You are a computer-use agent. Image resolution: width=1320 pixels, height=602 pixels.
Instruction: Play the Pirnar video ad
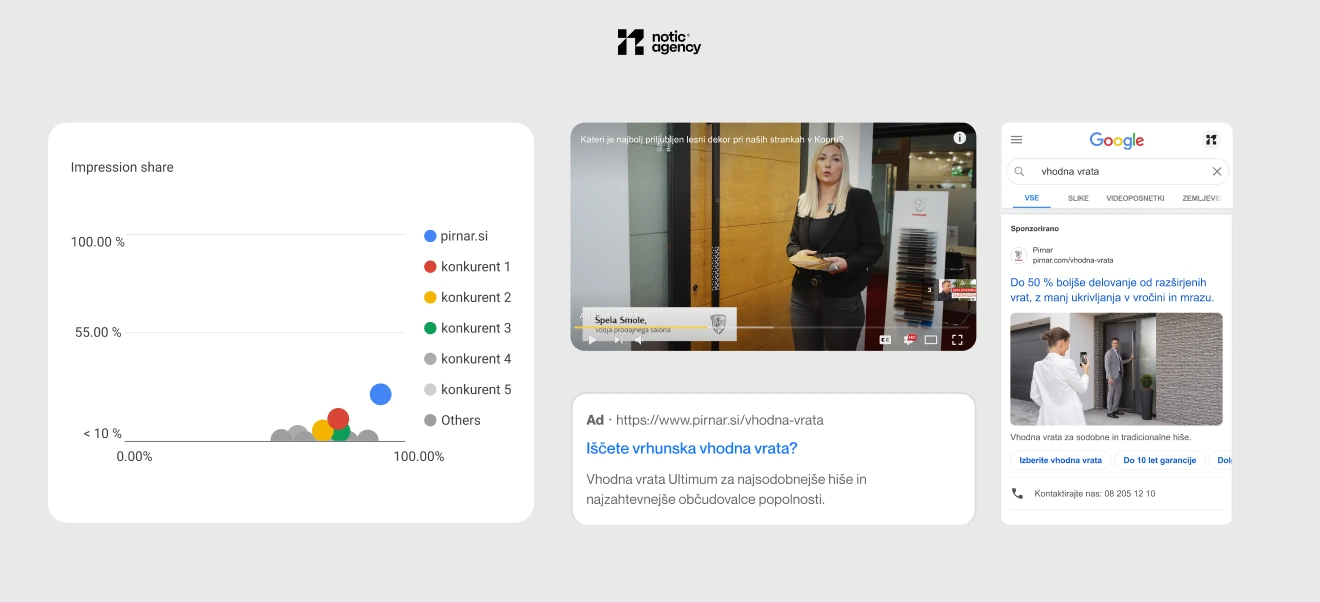pos(592,340)
